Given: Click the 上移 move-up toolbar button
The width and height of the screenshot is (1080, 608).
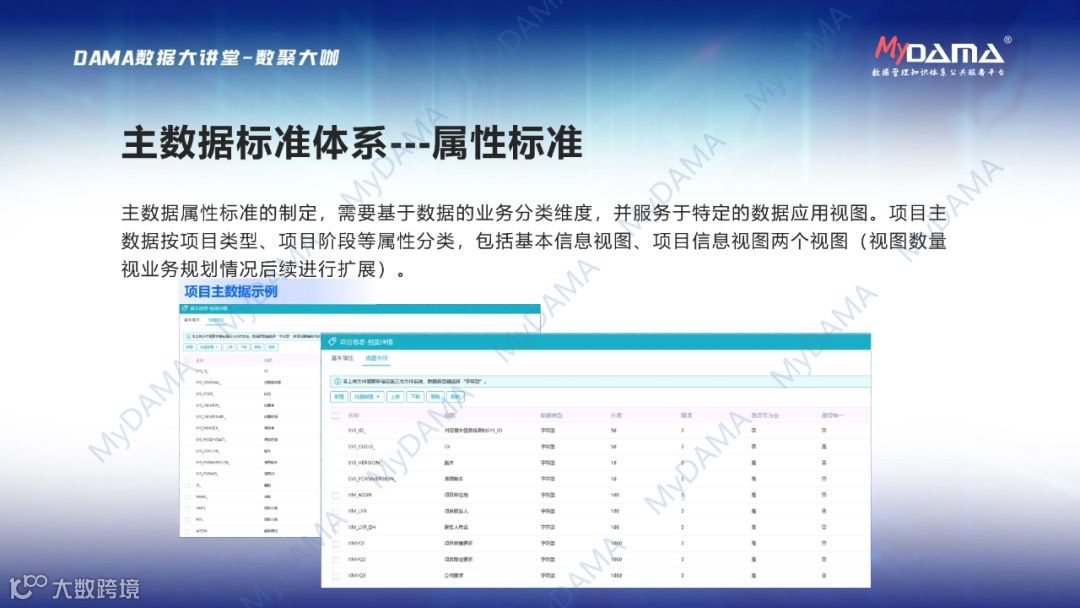Looking at the screenshot, I should pos(394,398).
